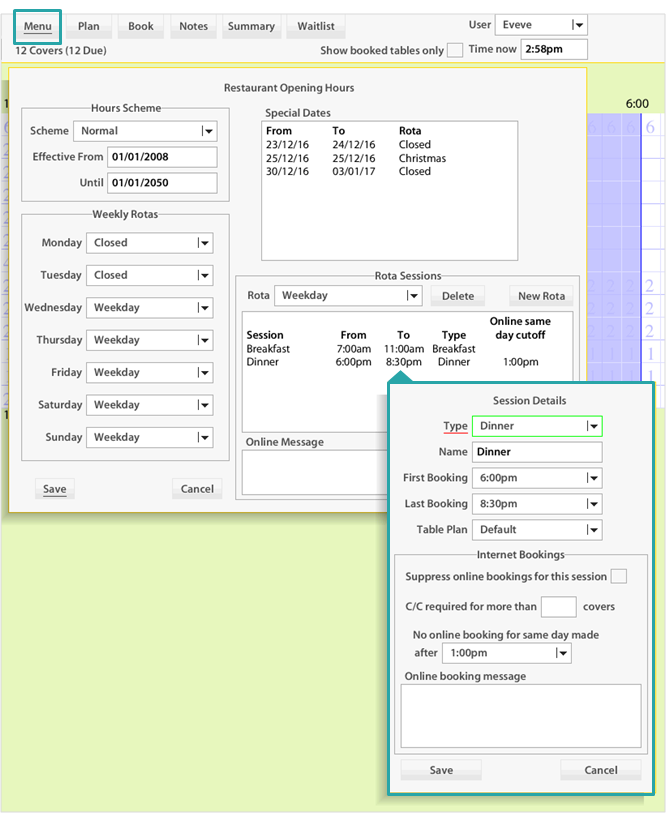Toggle Show booked tables only checkbox
The image size is (671, 823).
(x=455, y=50)
